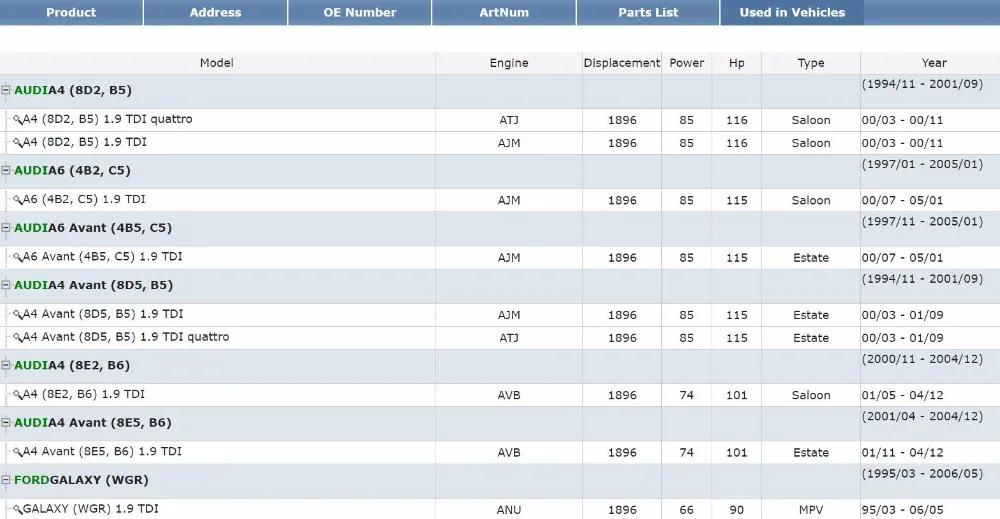1000x519 pixels.
Task: Collapse the AUDI A6 Avant (4B5, C5) group
Action: 6,228
